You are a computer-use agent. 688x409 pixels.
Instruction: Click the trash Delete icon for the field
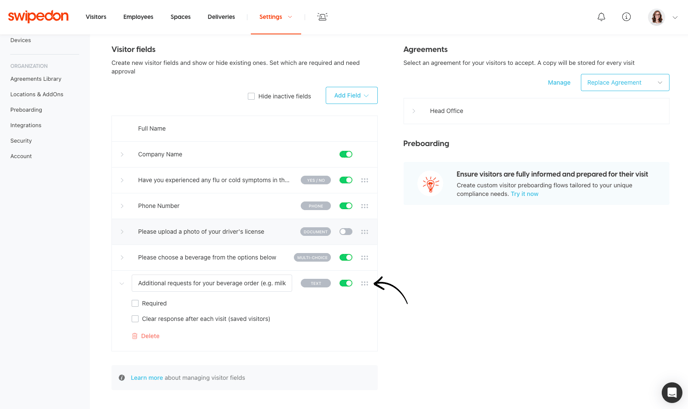pos(135,336)
